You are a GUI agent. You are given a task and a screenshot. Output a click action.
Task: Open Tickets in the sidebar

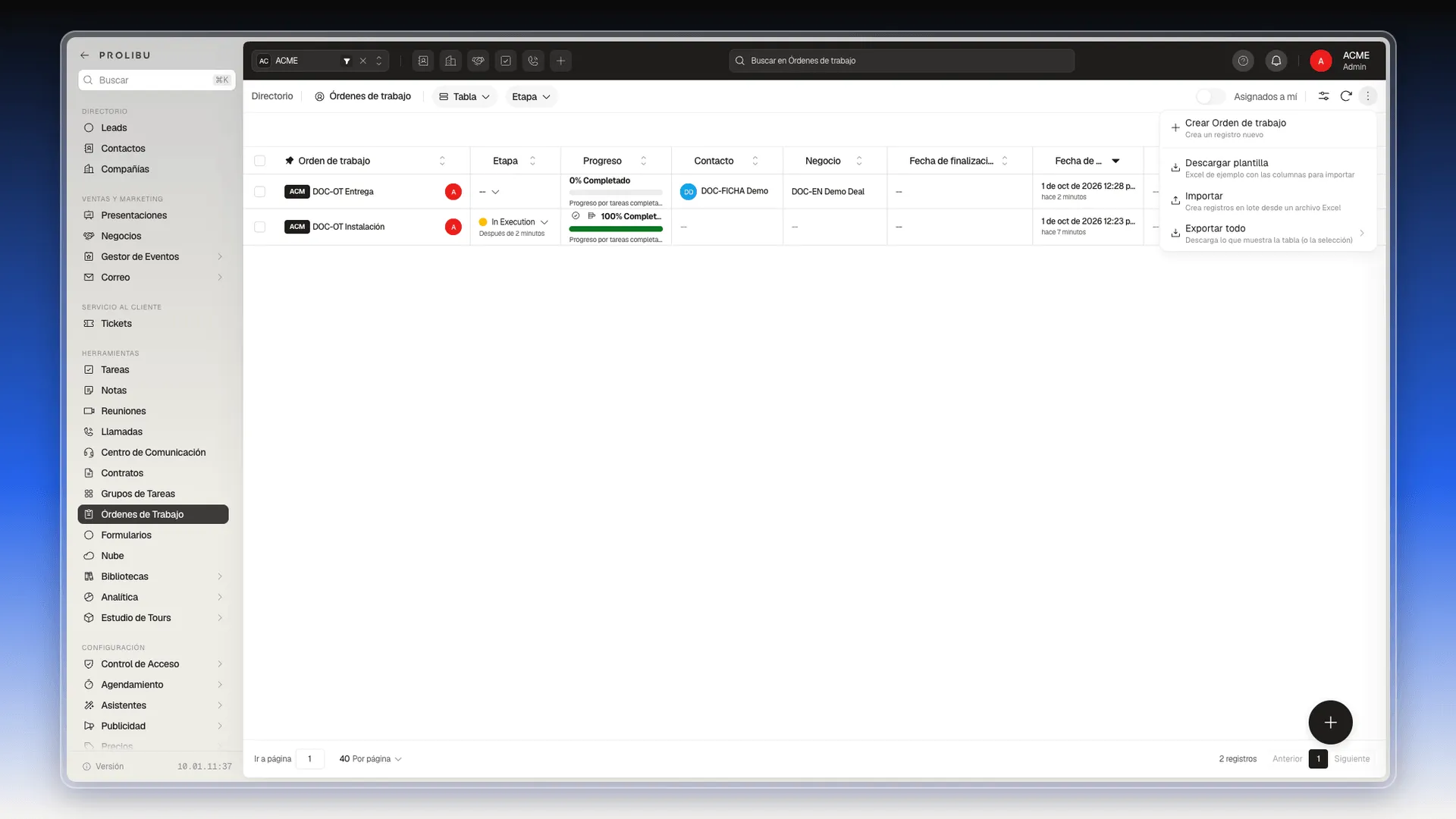pos(153,324)
